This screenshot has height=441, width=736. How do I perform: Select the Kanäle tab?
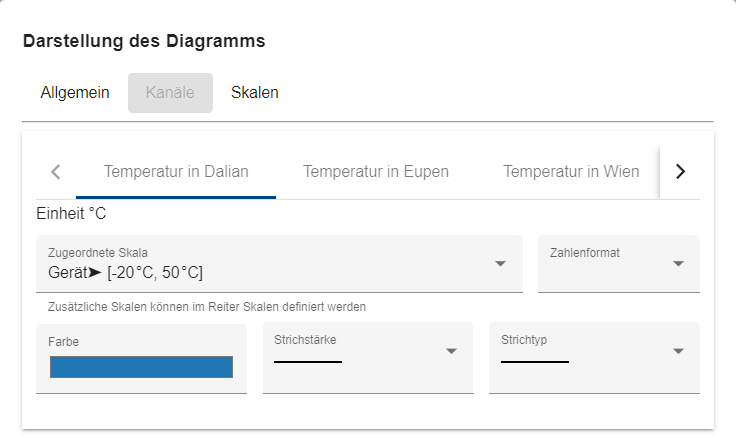click(170, 92)
